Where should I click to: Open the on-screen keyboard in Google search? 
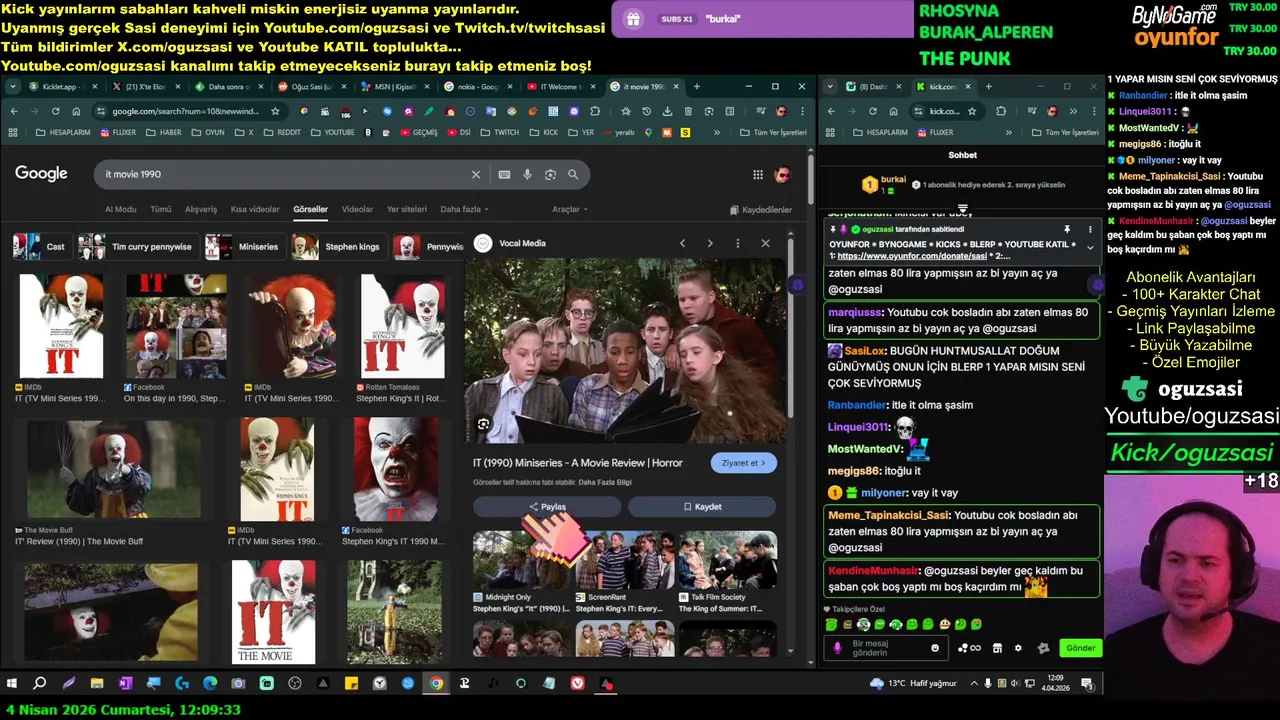point(504,174)
